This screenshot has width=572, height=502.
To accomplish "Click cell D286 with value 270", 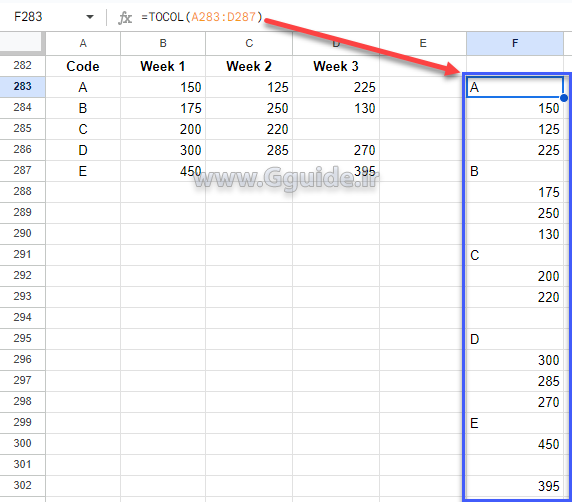I will (x=336, y=150).
